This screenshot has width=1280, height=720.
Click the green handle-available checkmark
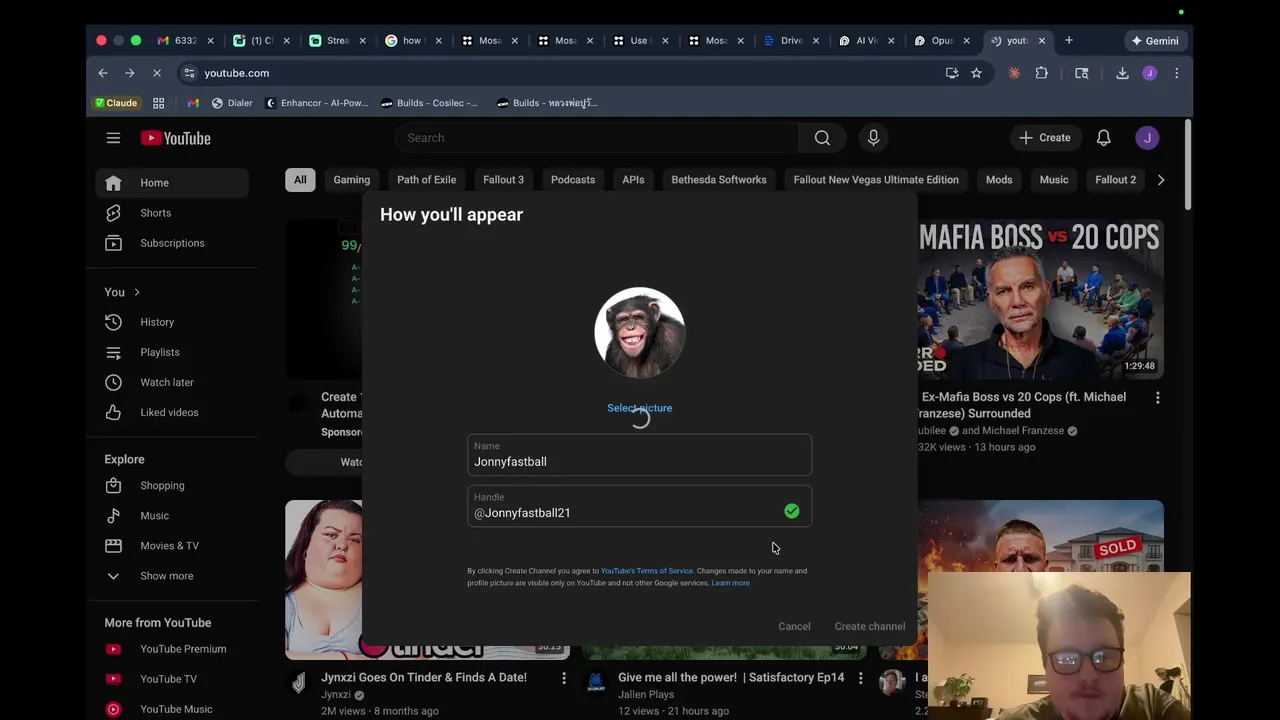point(791,512)
